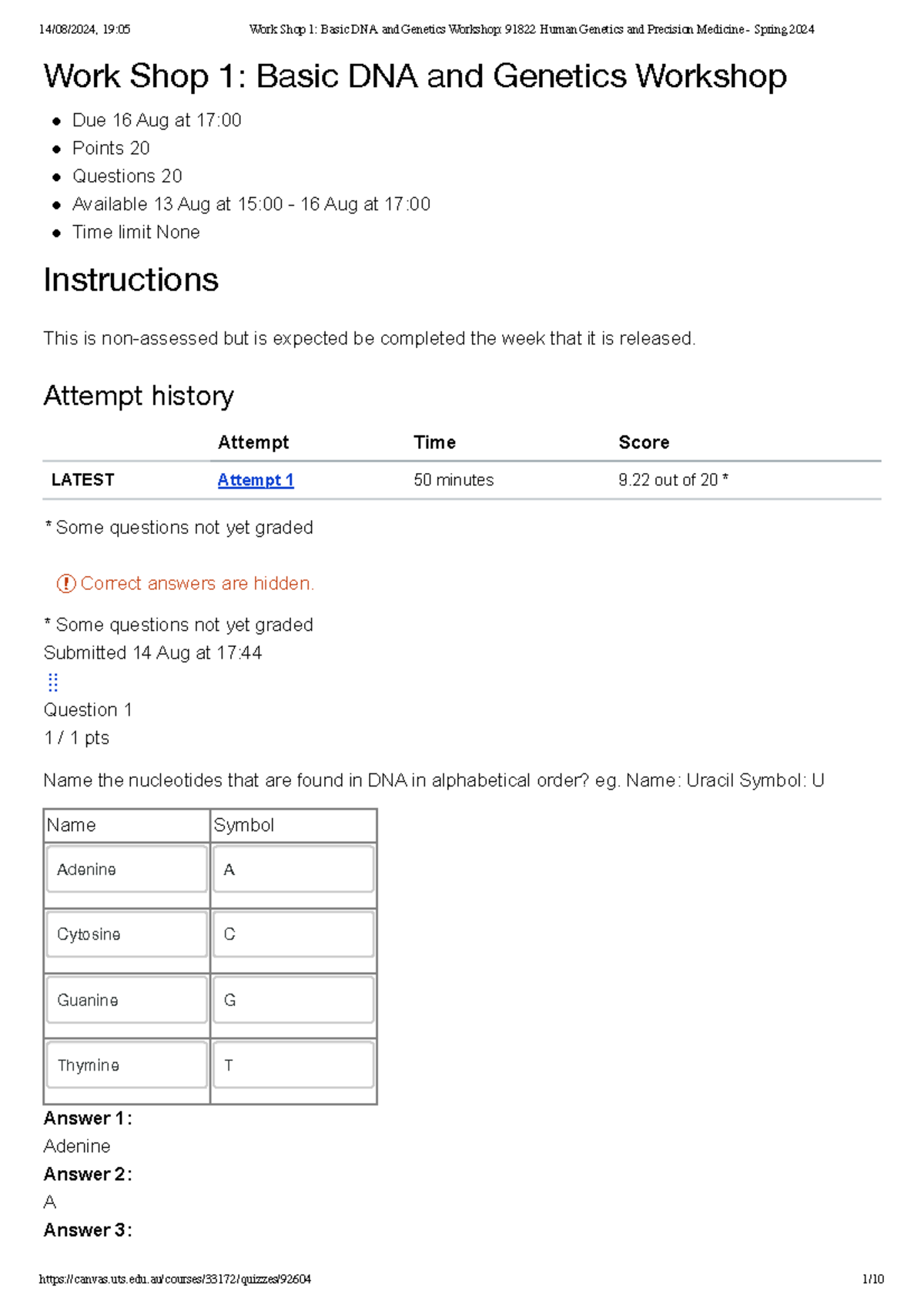Click the Adenine name input field
The image size is (924, 1308).
click(x=127, y=869)
